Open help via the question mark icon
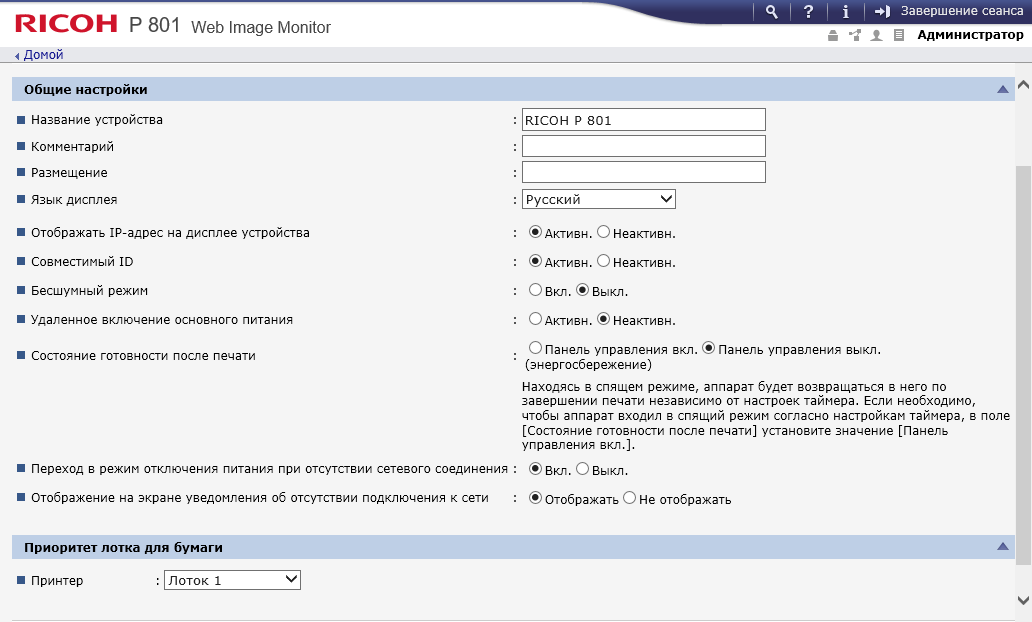This screenshot has height=622, width=1032. 808,12
